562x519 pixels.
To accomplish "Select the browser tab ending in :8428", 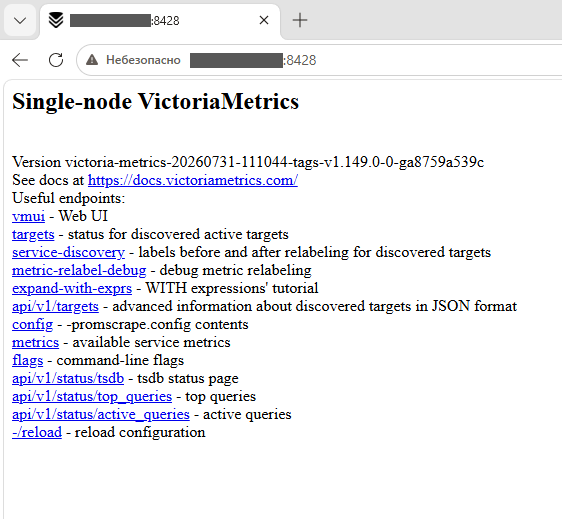I will tap(160, 20).
